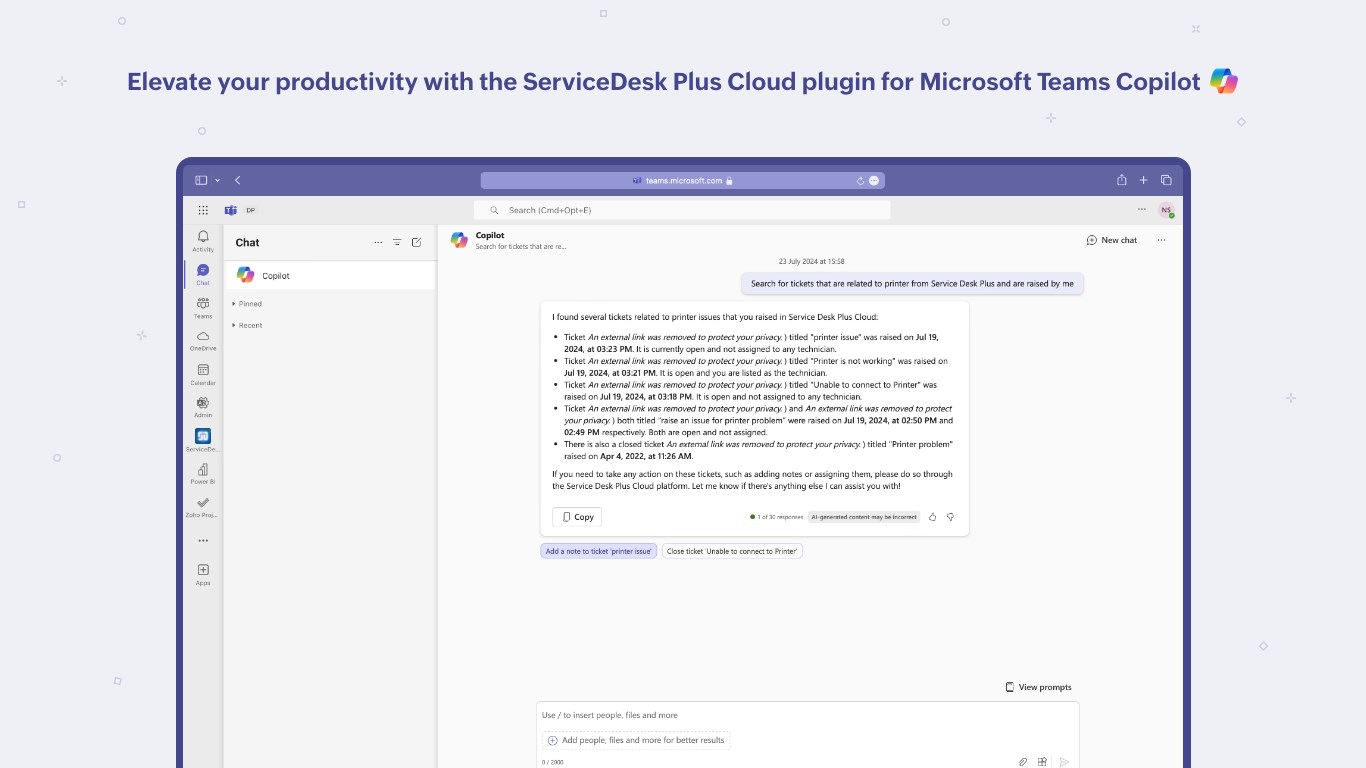Click the View prompts link
Image resolution: width=1366 pixels, height=768 pixels.
[x=1038, y=687]
